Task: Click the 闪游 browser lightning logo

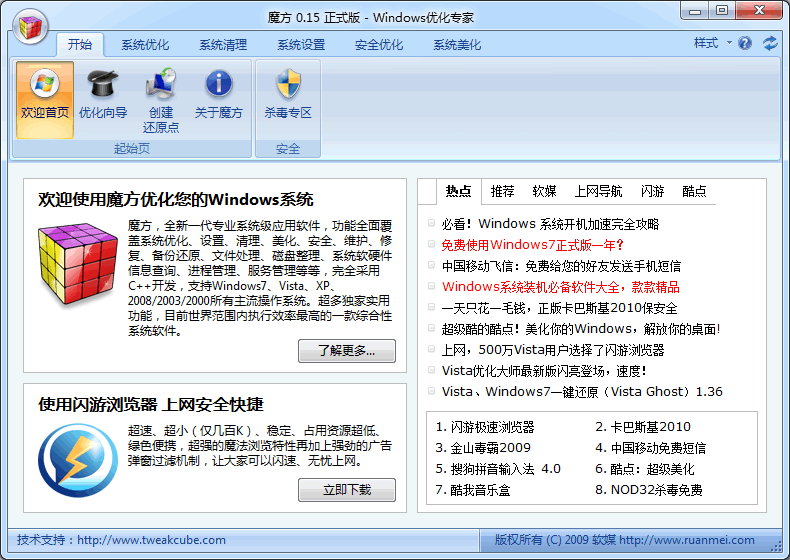Action: click(x=78, y=460)
